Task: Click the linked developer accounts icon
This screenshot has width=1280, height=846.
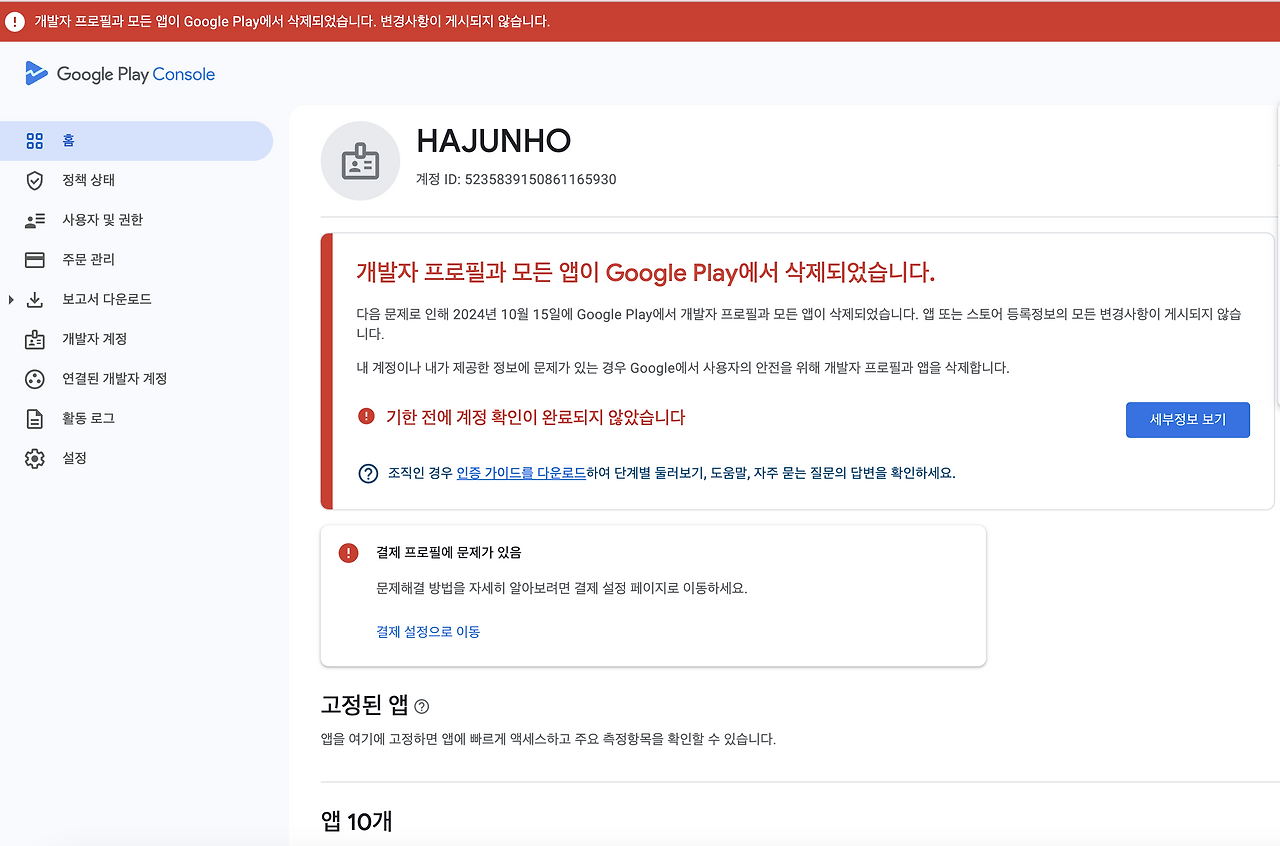Action: (x=35, y=379)
